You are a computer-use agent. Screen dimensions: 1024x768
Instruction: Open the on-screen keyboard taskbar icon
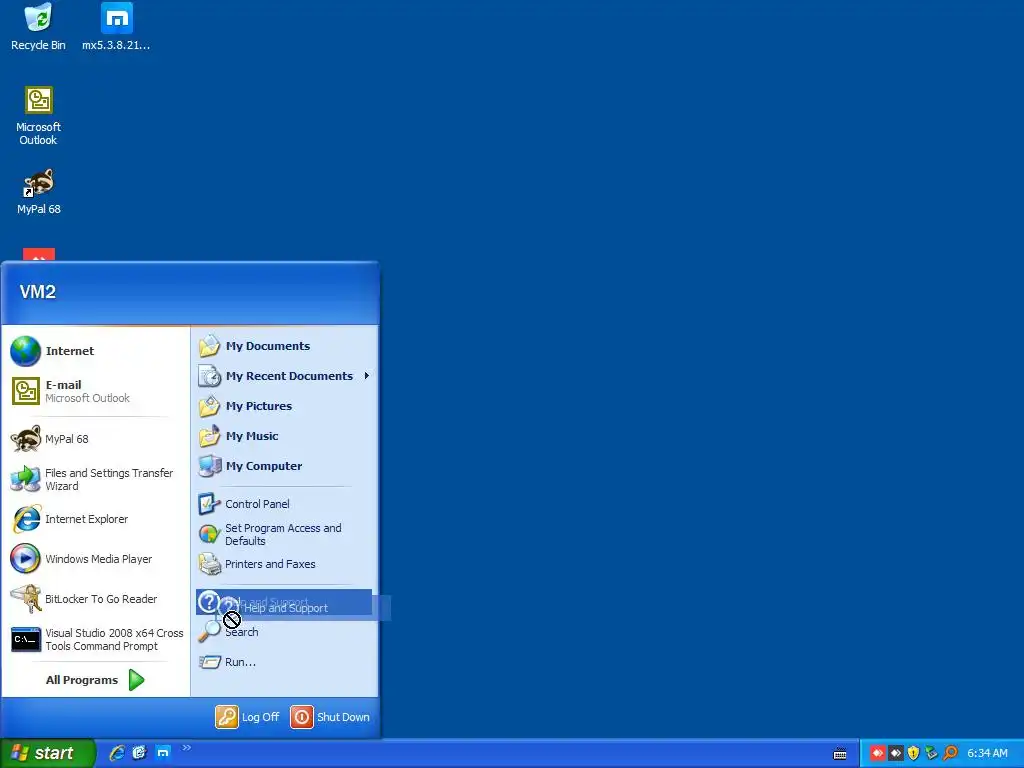(840, 754)
